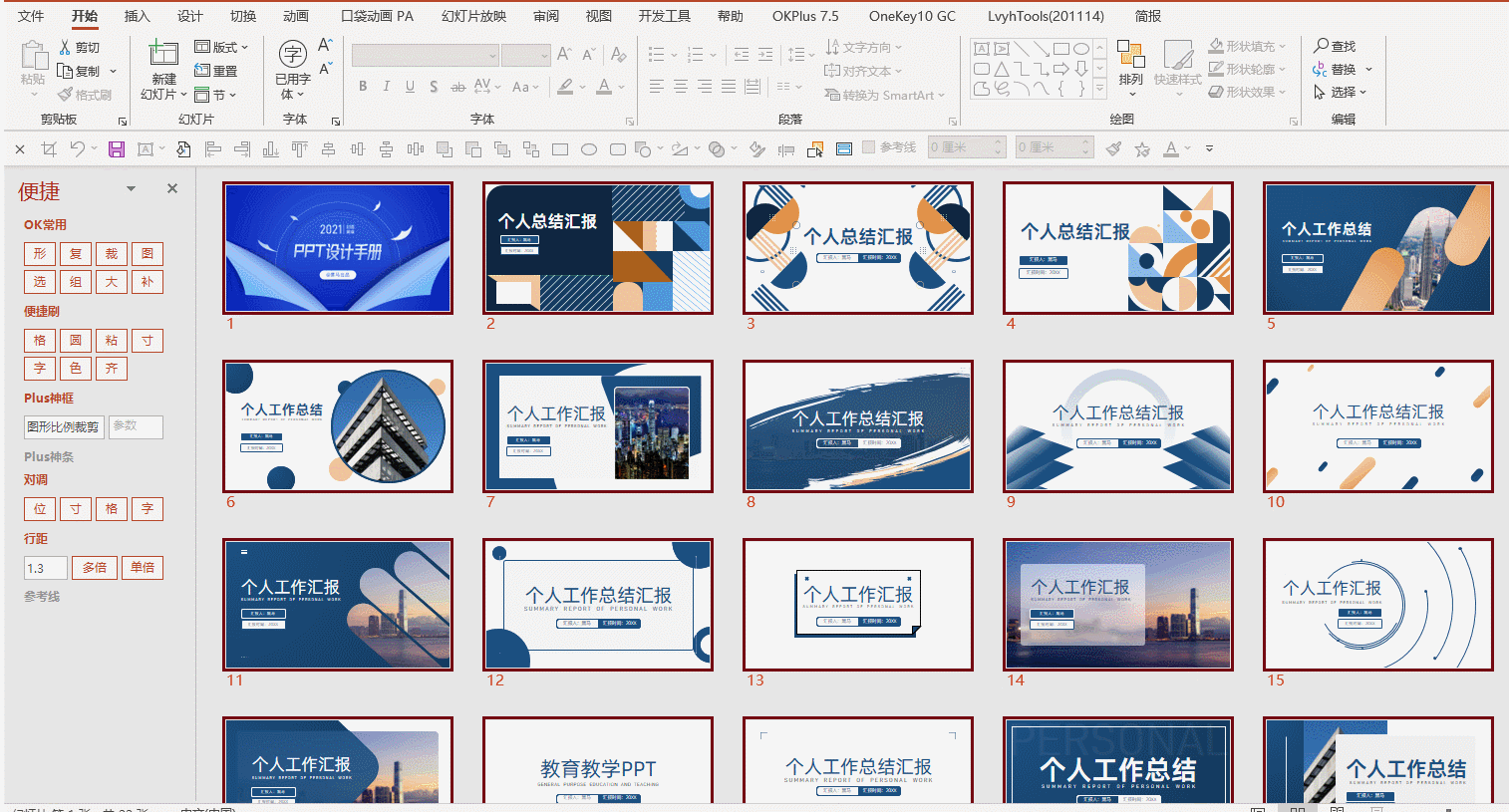Toggle align text right in paragraph group
This screenshot has width=1509, height=812.
tap(705, 87)
